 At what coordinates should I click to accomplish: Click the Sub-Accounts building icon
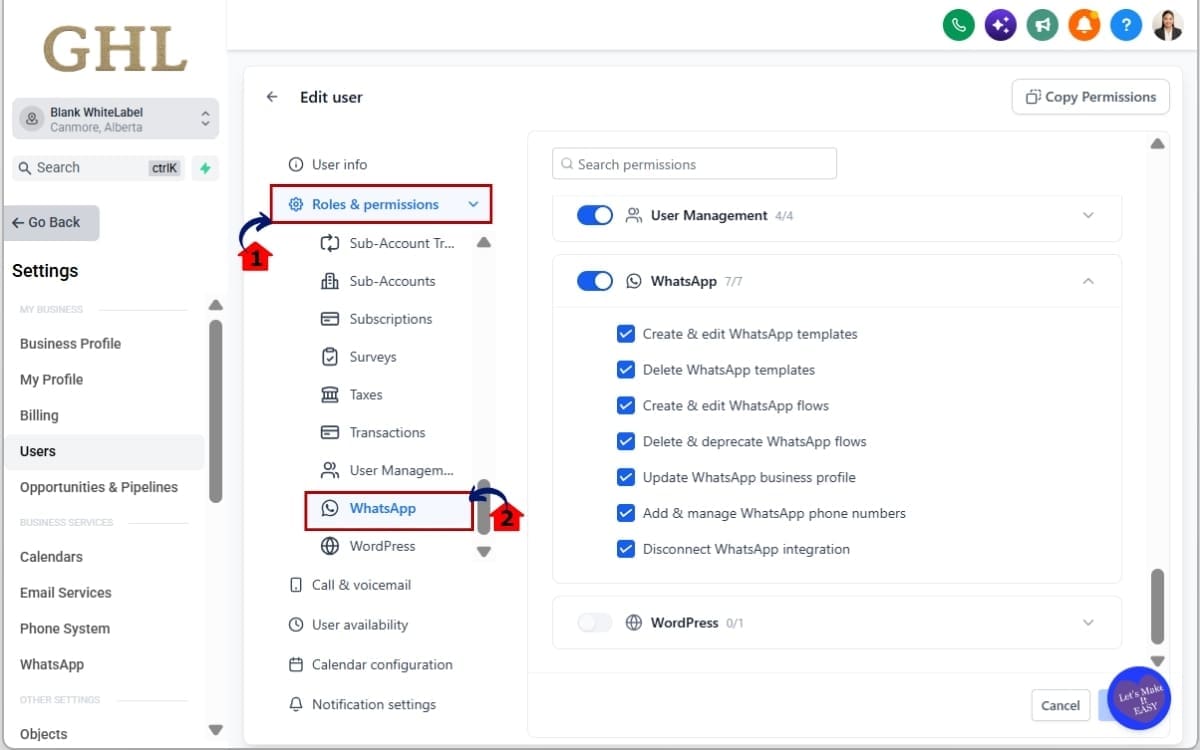click(330, 281)
